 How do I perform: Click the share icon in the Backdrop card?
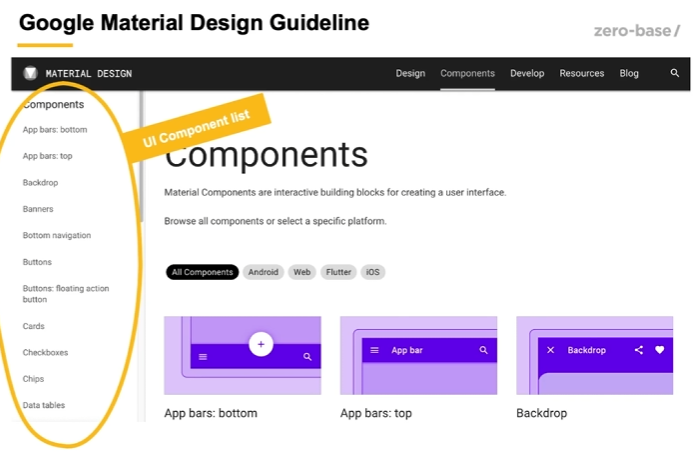pos(639,350)
